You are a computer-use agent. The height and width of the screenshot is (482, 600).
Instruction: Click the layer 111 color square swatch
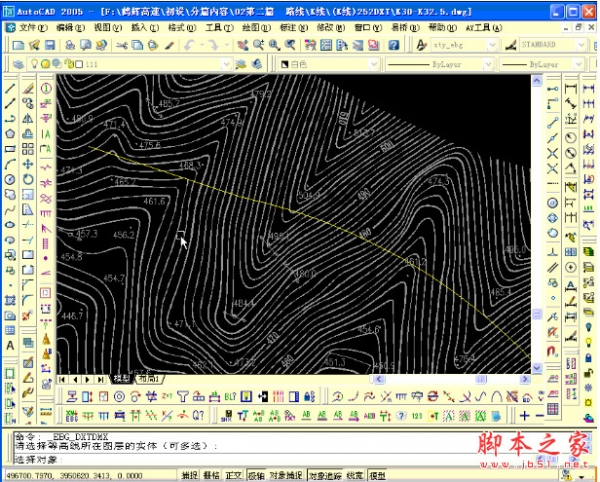79,64
